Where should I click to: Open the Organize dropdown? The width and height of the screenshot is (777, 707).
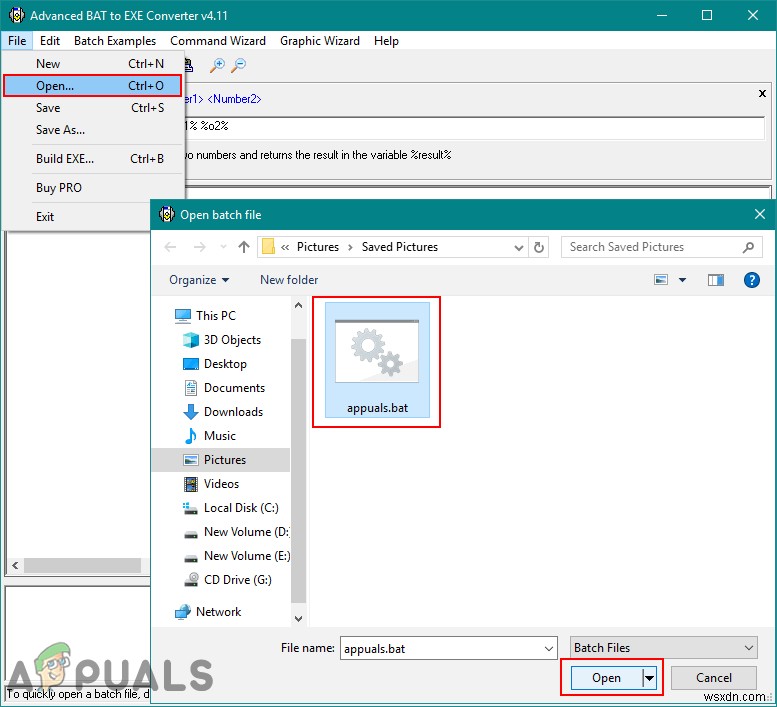(x=199, y=280)
